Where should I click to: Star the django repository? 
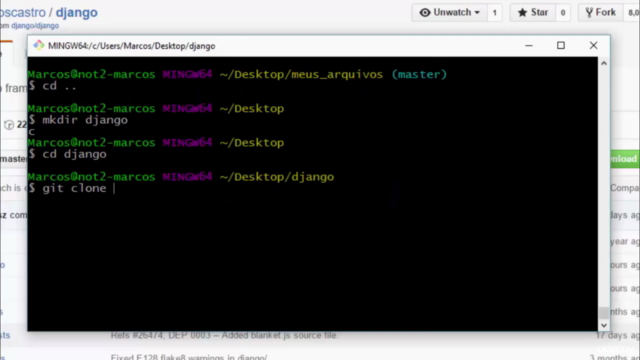click(533, 13)
